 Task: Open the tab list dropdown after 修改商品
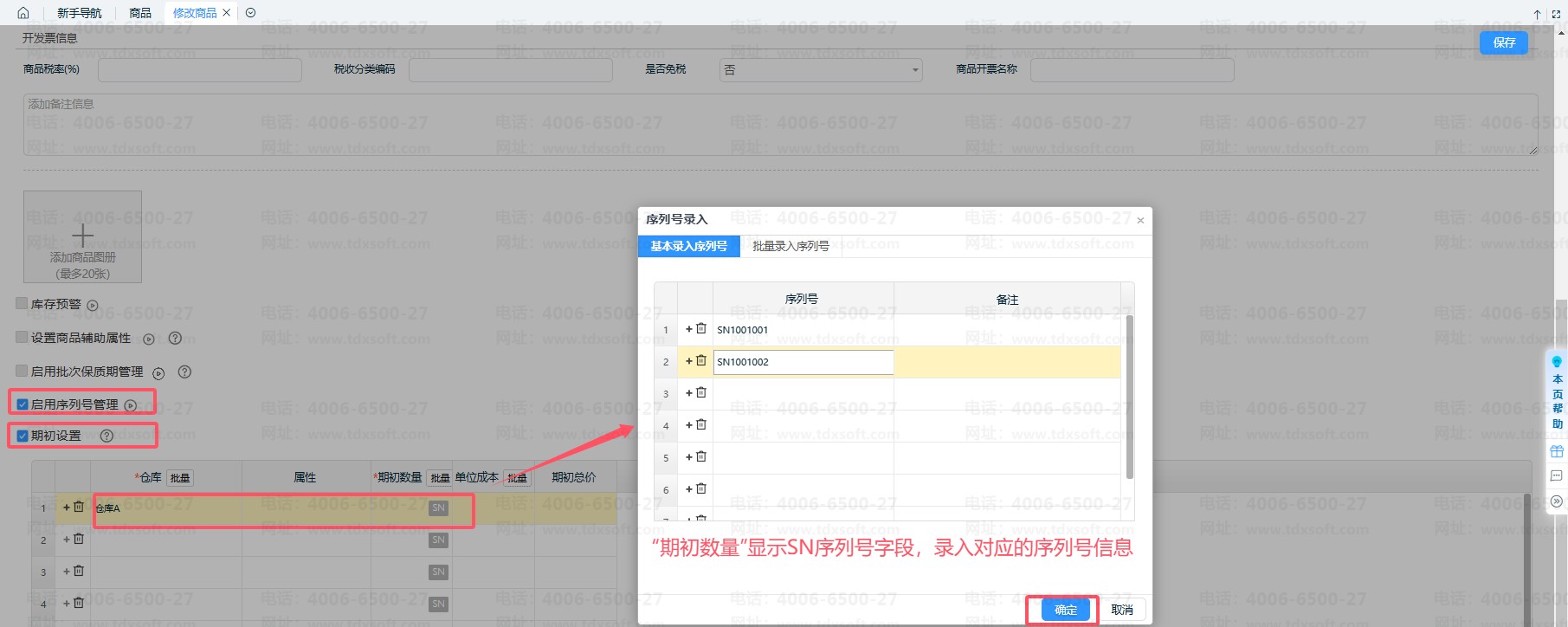pos(250,13)
